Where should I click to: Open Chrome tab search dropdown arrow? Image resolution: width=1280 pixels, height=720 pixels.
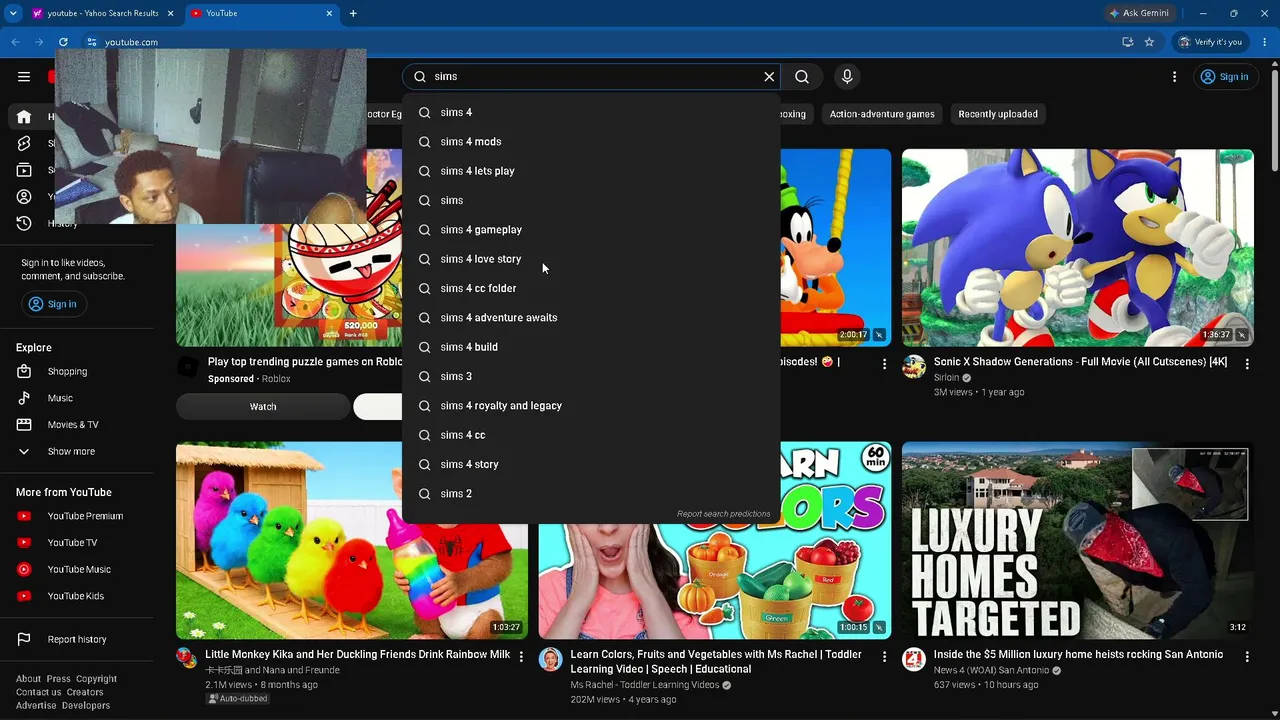tap(13, 13)
